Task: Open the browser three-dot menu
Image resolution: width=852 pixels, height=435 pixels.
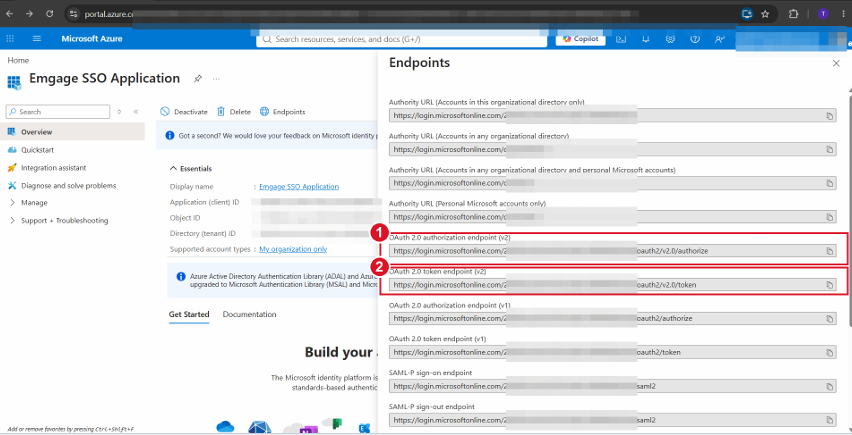Action: click(843, 14)
